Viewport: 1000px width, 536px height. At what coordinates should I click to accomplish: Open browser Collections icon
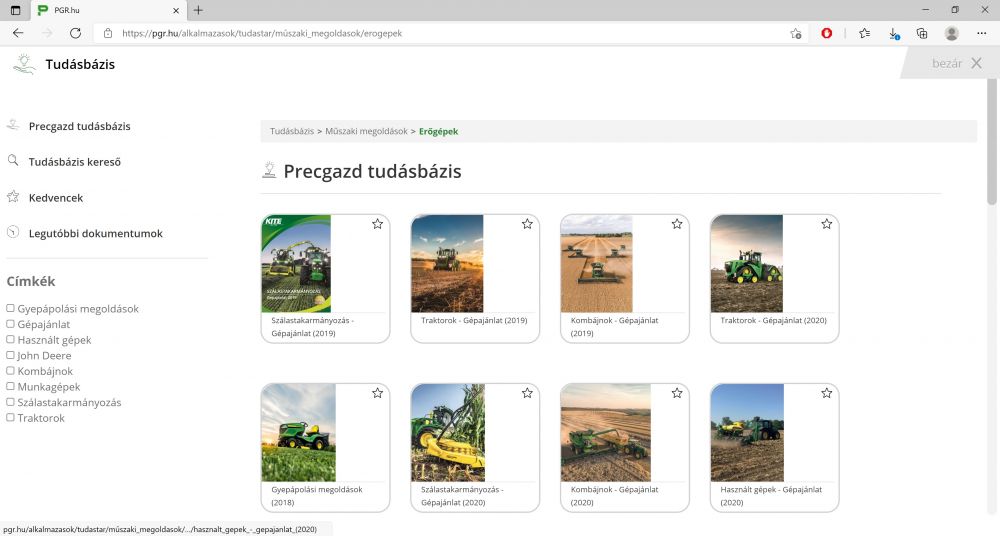922,33
